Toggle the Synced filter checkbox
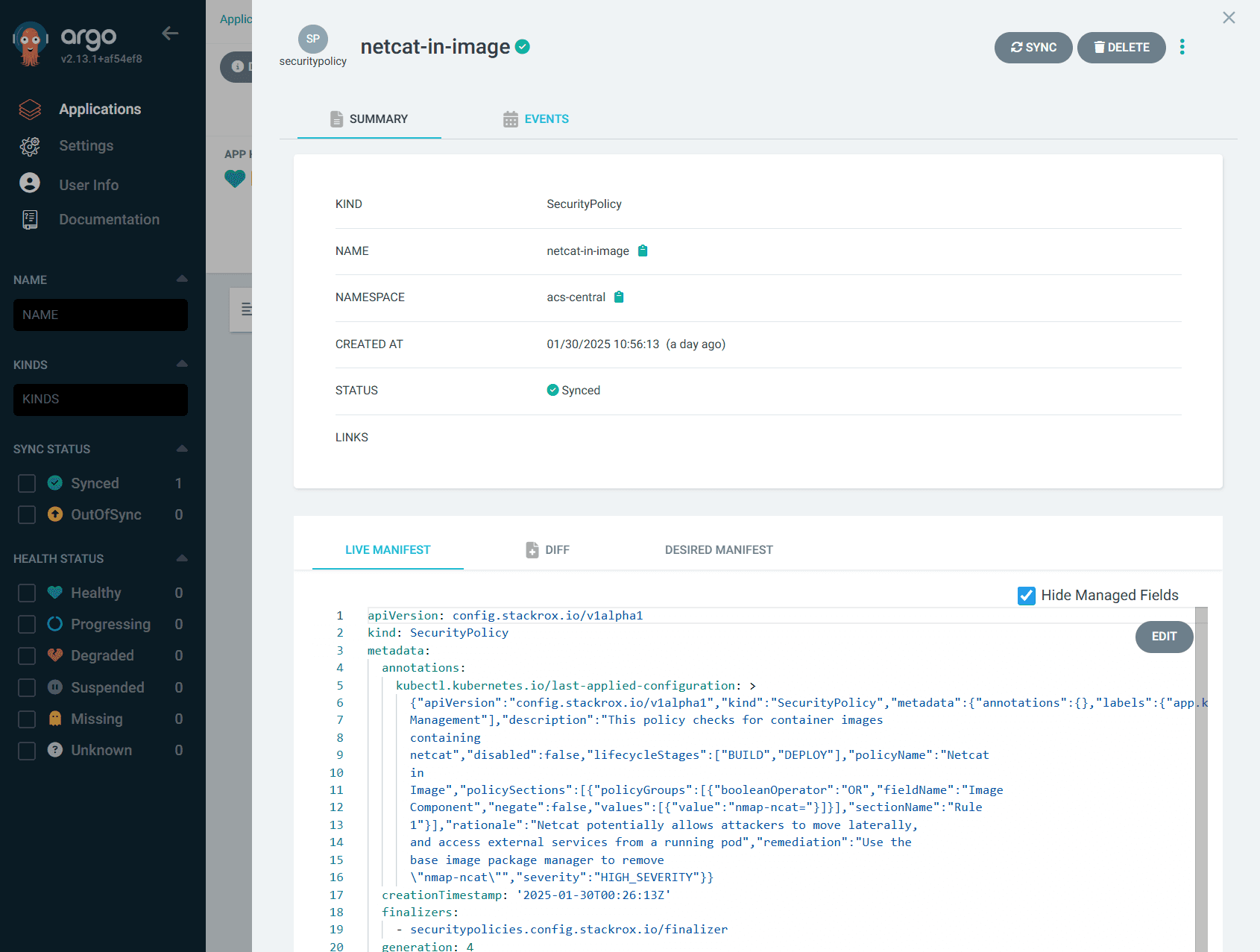 pos(27,484)
